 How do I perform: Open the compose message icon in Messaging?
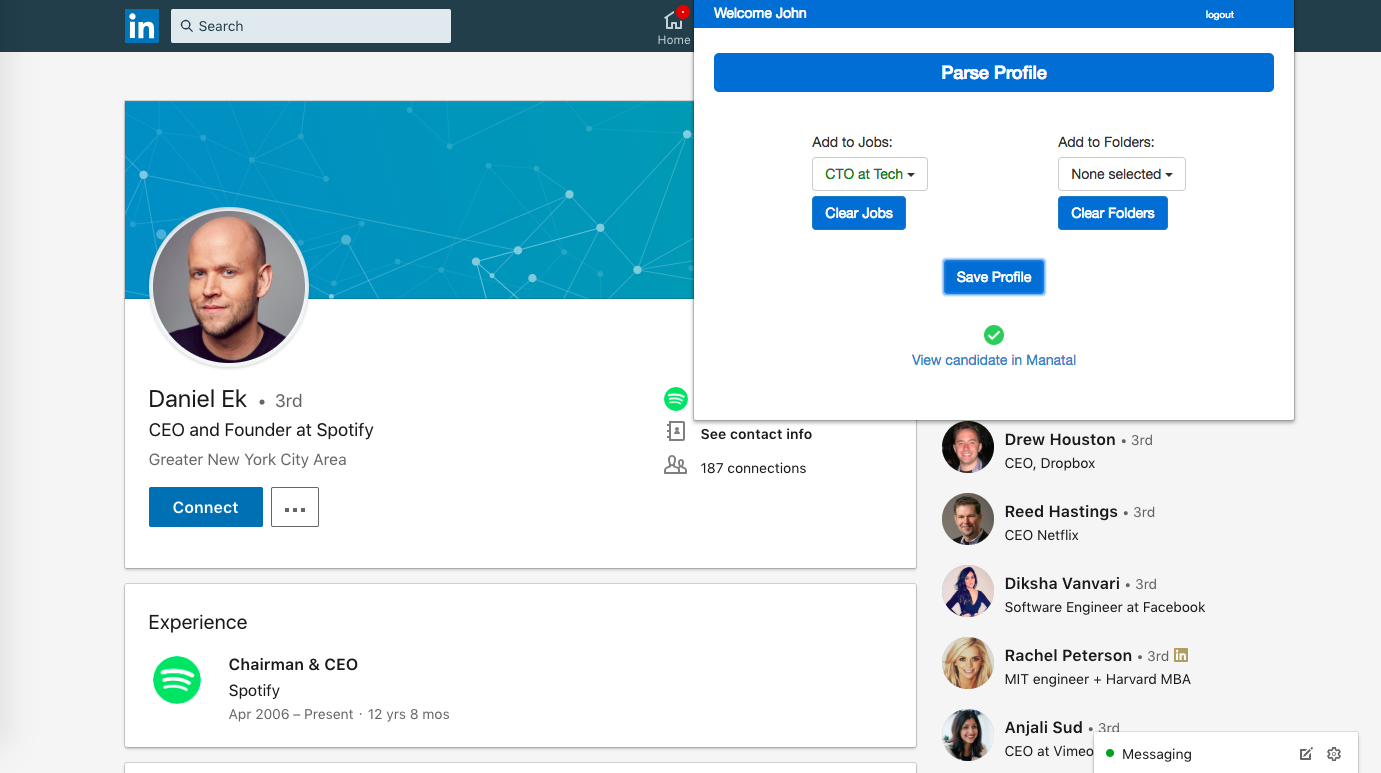1306,754
